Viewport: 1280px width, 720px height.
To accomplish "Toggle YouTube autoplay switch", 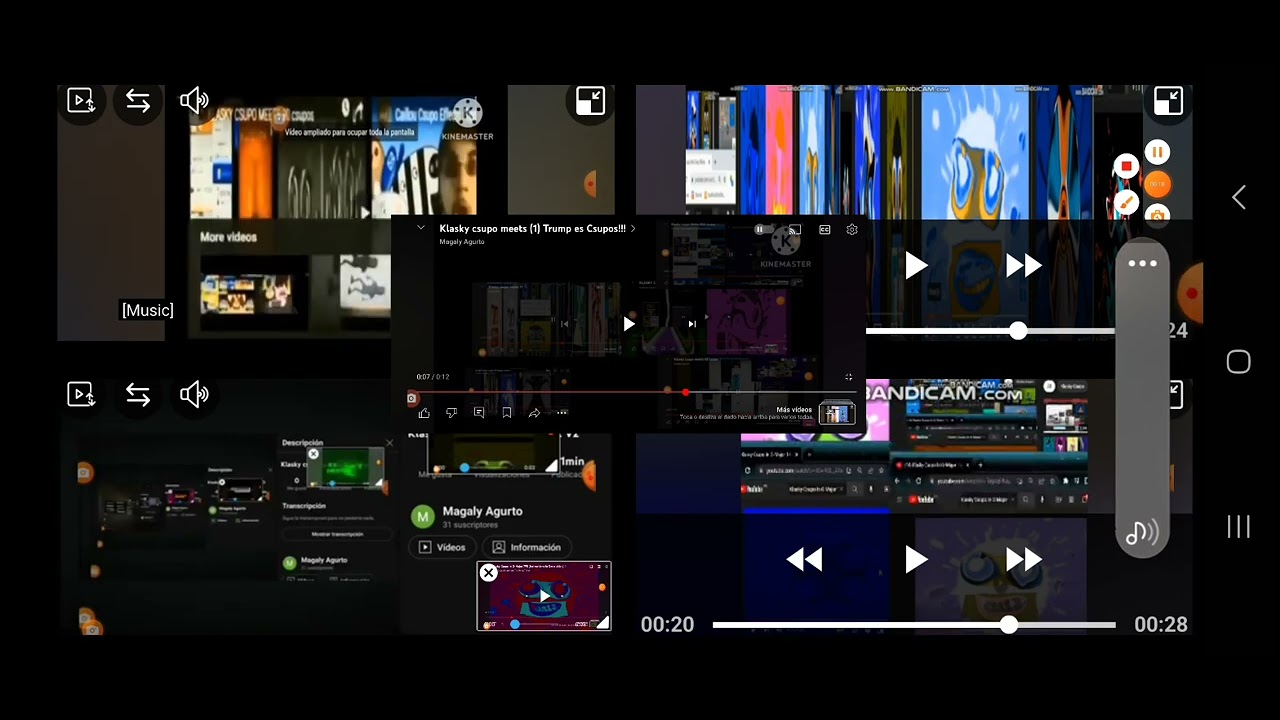I will tap(761, 229).
